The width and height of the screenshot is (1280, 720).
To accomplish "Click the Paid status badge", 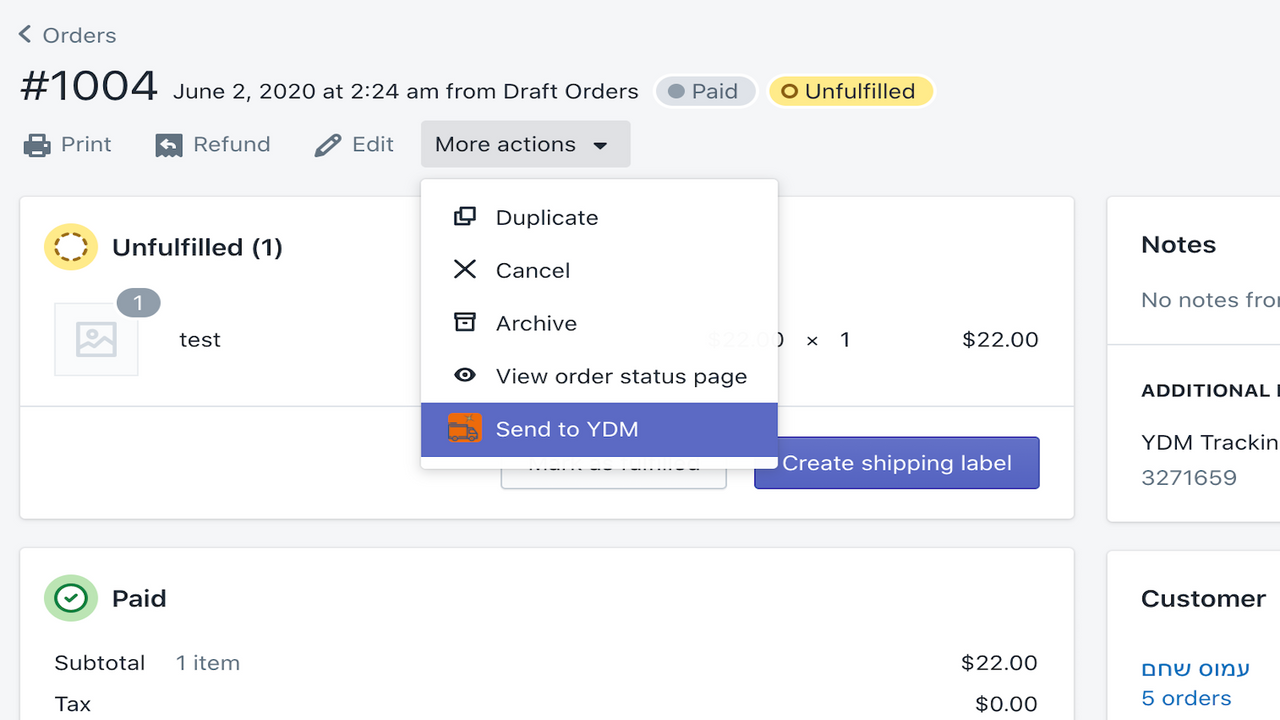I will pyautogui.click(x=704, y=91).
